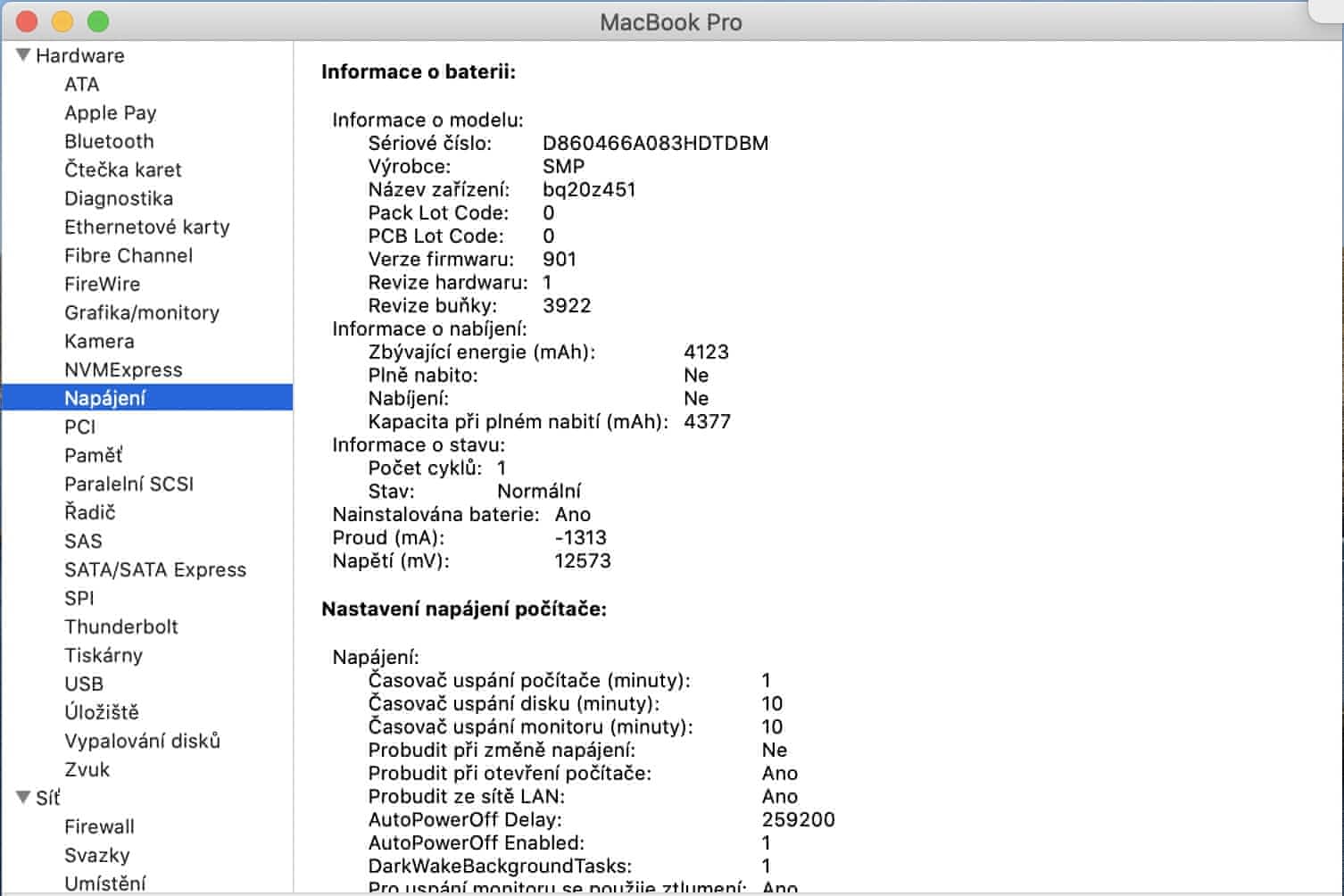The image size is (1344, 896).
Task: Select Grafika/monitory in the sidebar
Action: pyautogui.click(x=142, y=312)
